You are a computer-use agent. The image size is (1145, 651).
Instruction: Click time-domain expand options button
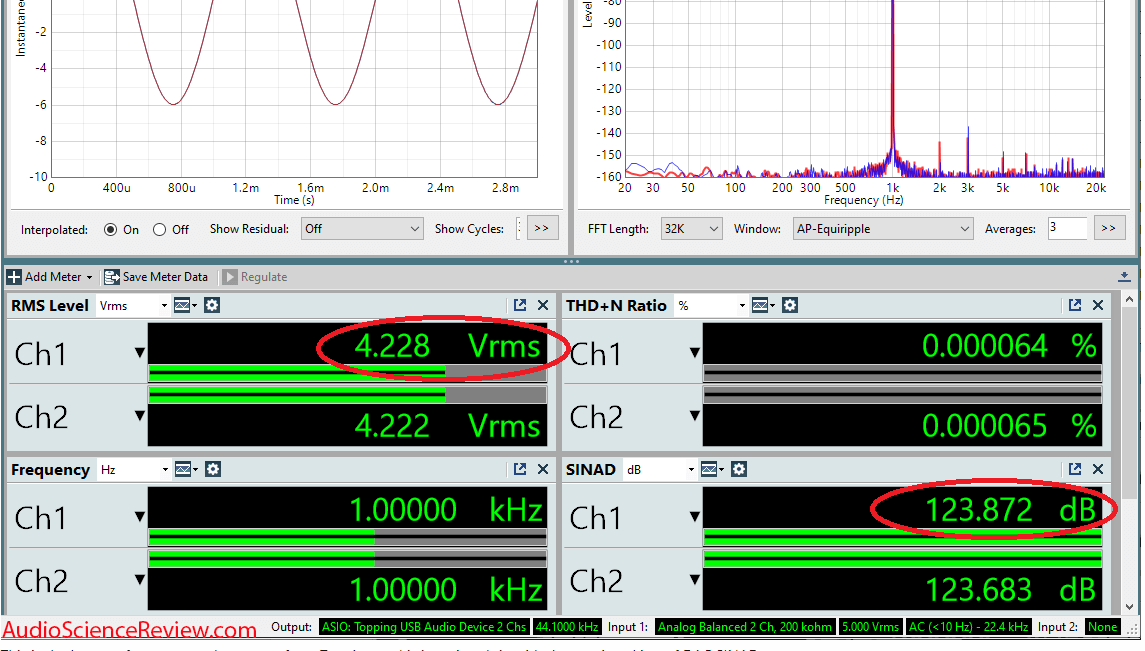pyautogui.click(x=541, y=228)
